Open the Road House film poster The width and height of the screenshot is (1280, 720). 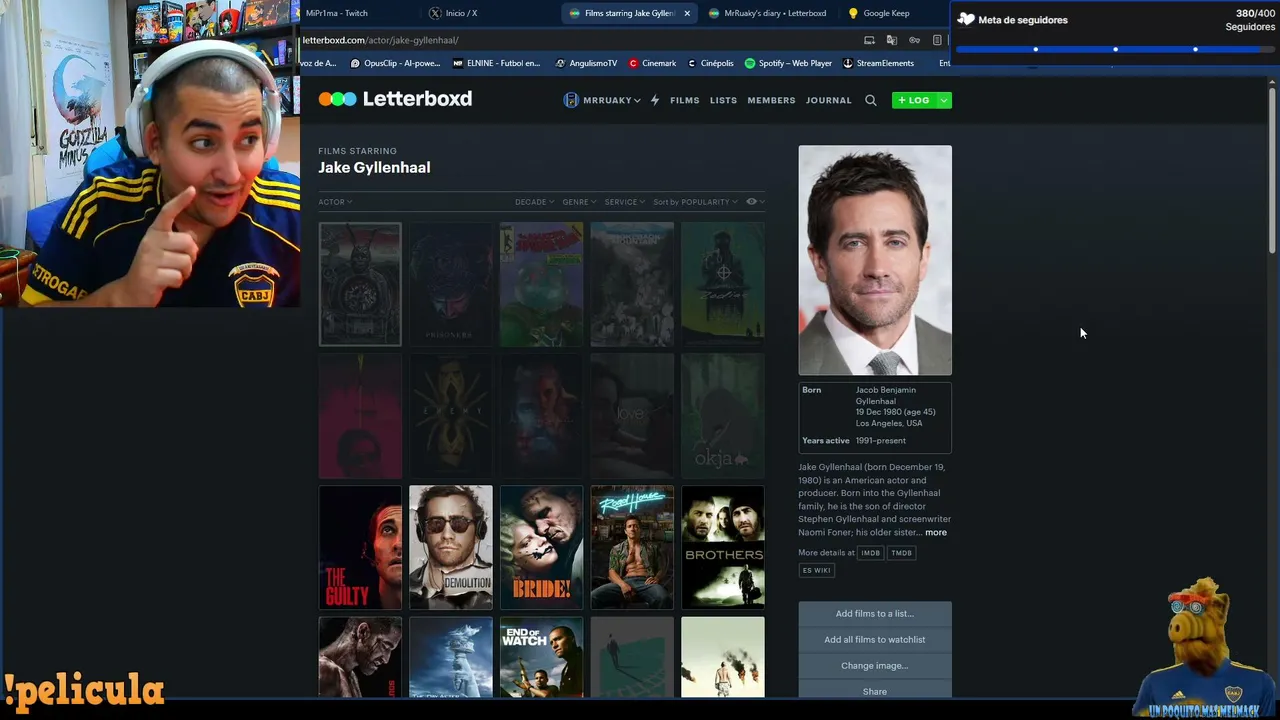tap(632, 547)
